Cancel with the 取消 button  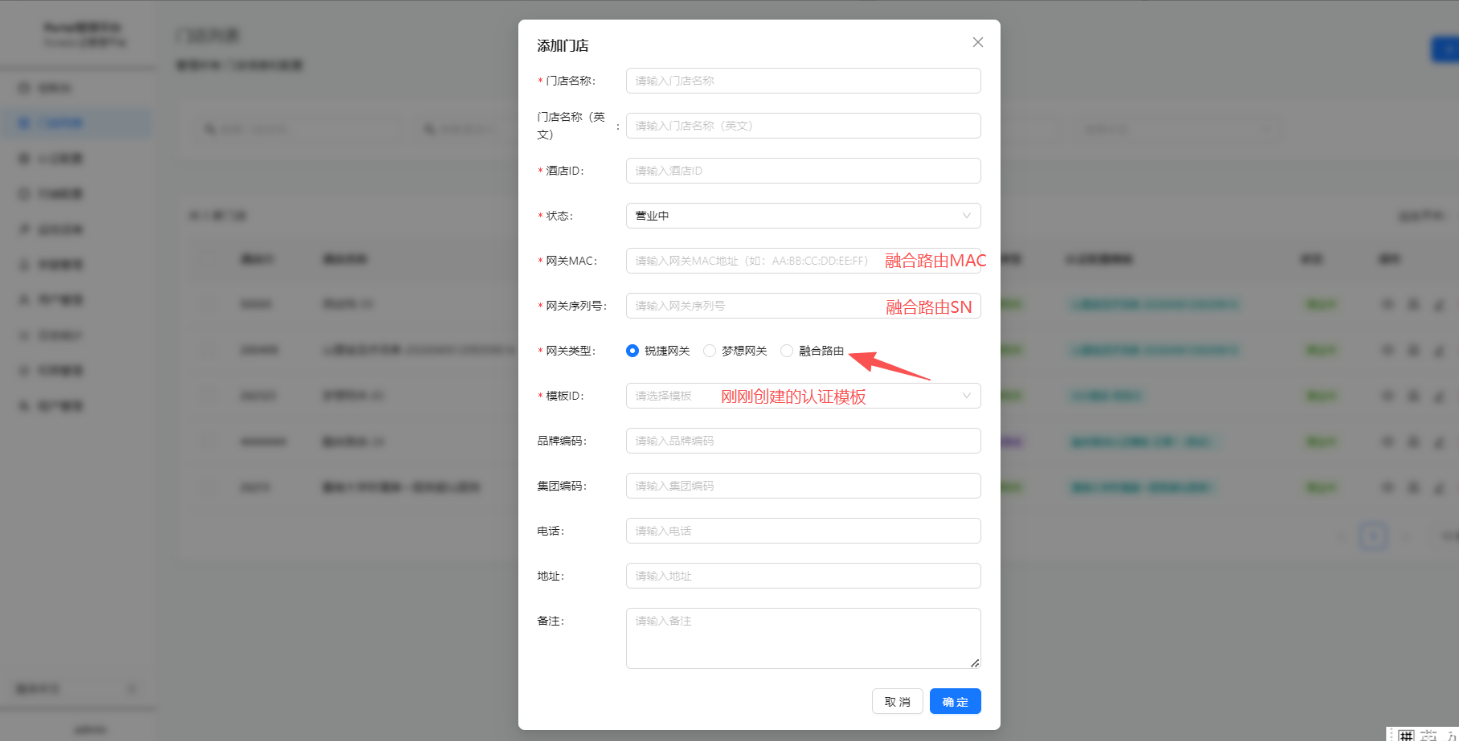point(897,702)
